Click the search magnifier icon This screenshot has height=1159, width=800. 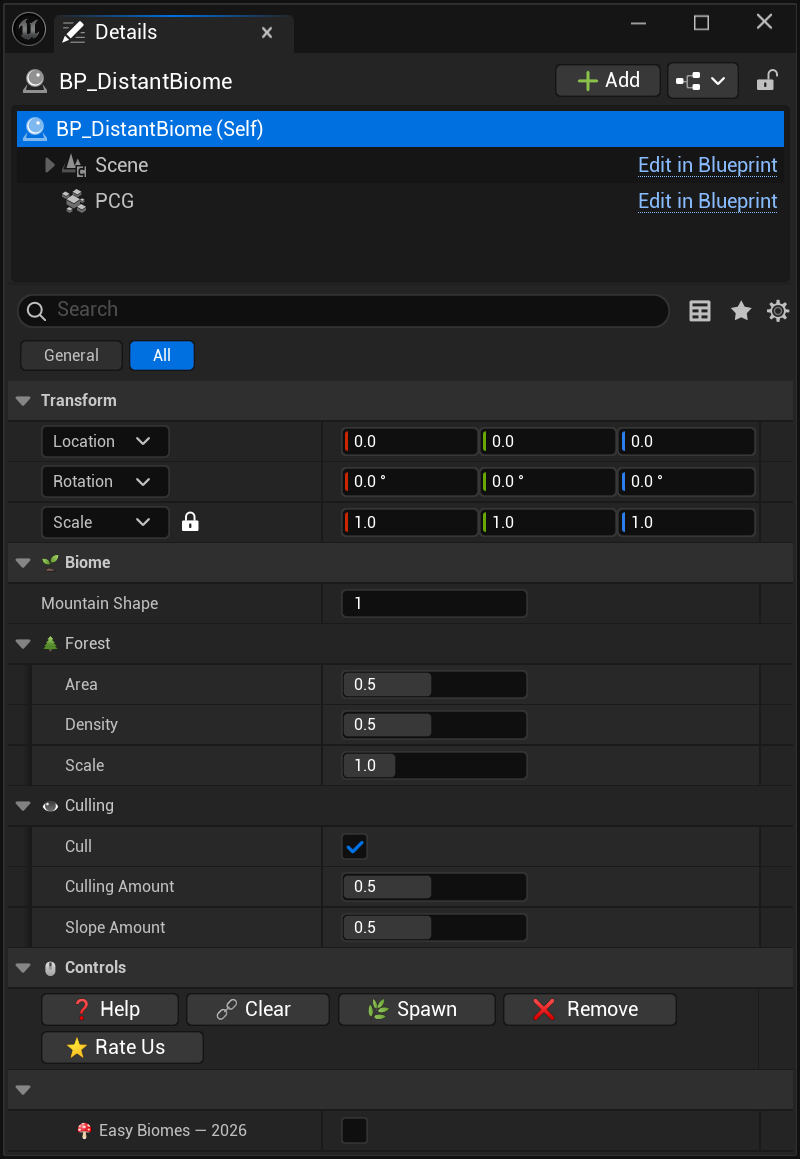point(36,311)
